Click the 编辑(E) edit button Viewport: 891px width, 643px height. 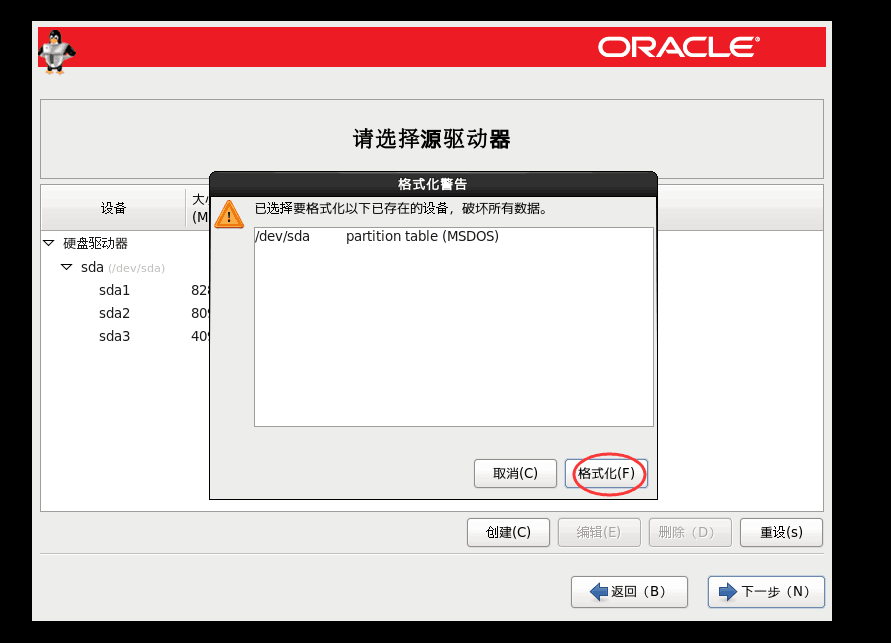tap(598, 533)
